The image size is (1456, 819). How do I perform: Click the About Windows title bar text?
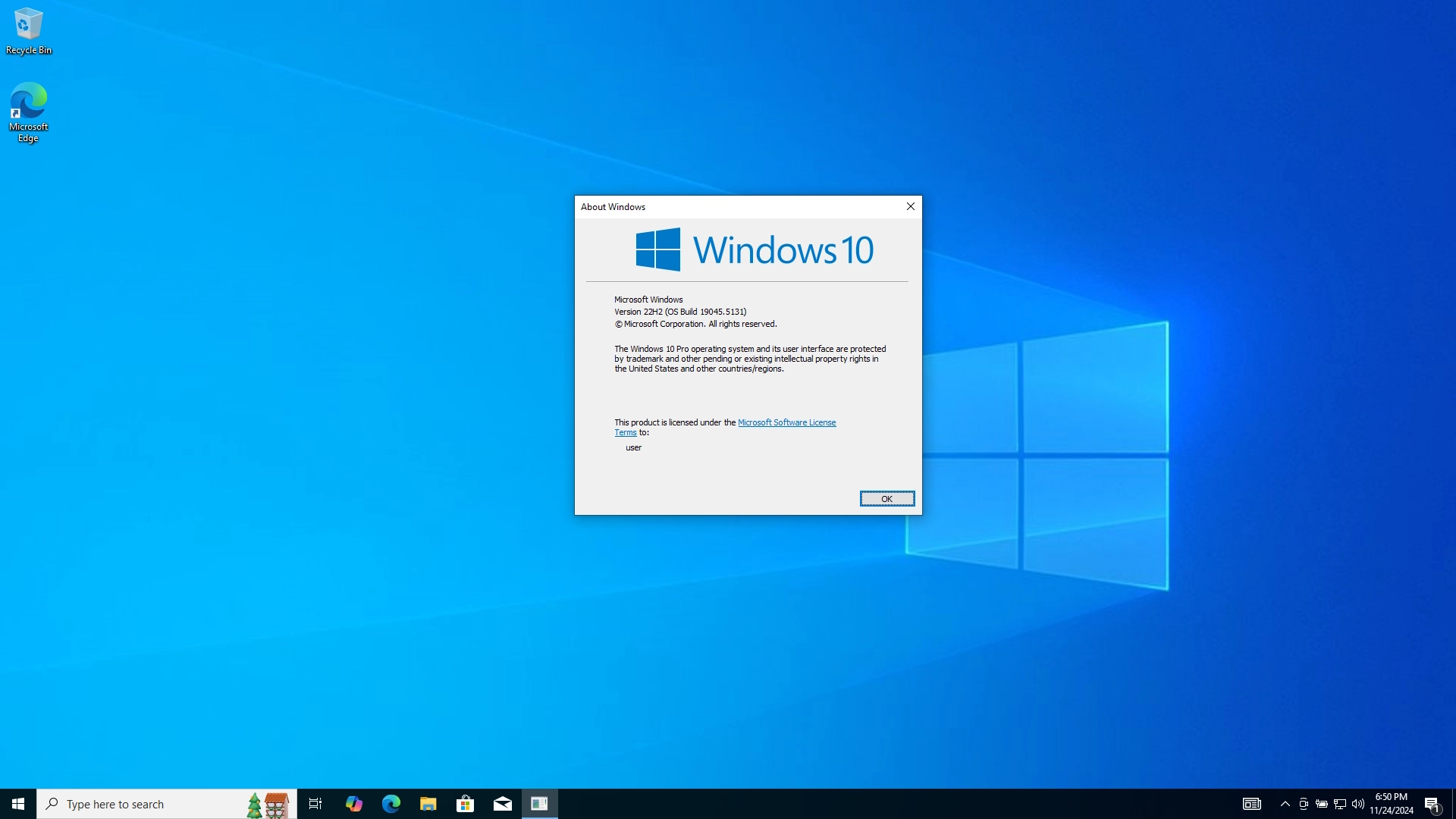[613, 207]
